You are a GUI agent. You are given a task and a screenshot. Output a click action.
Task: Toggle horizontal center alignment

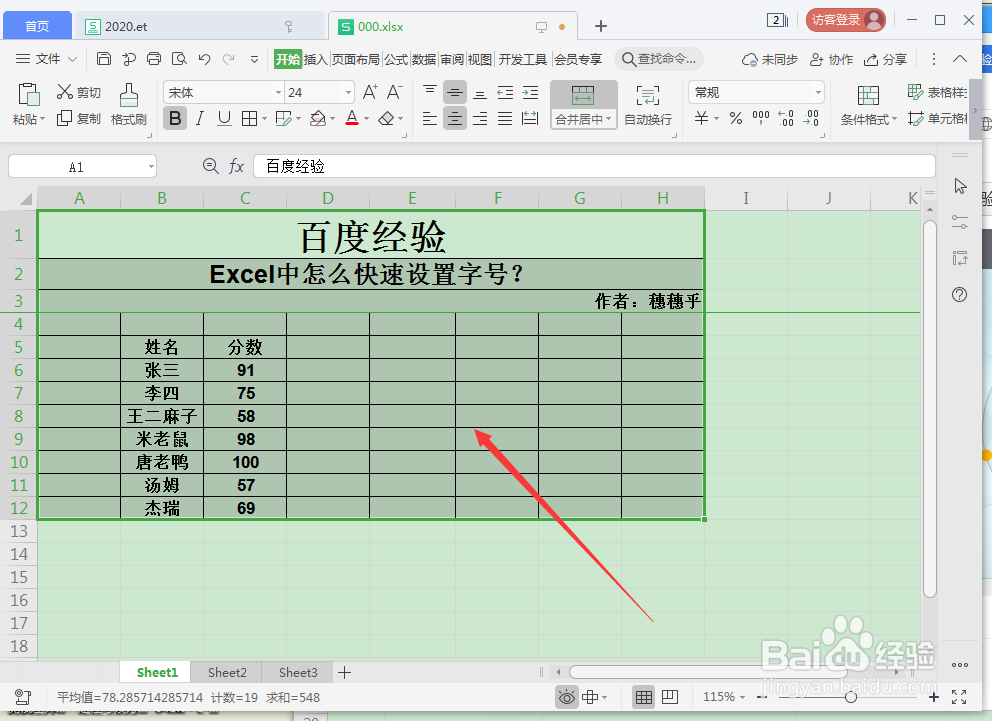click(455, 118)
